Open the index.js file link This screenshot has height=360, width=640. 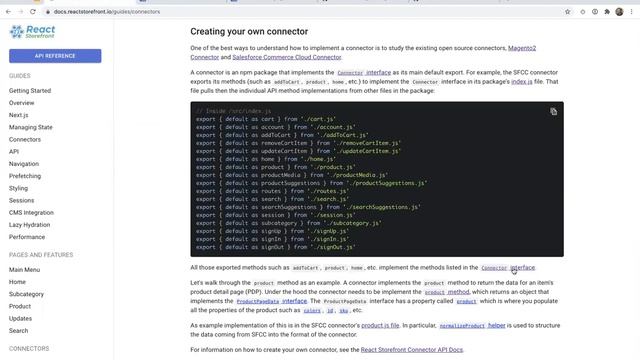click(522, 82)
